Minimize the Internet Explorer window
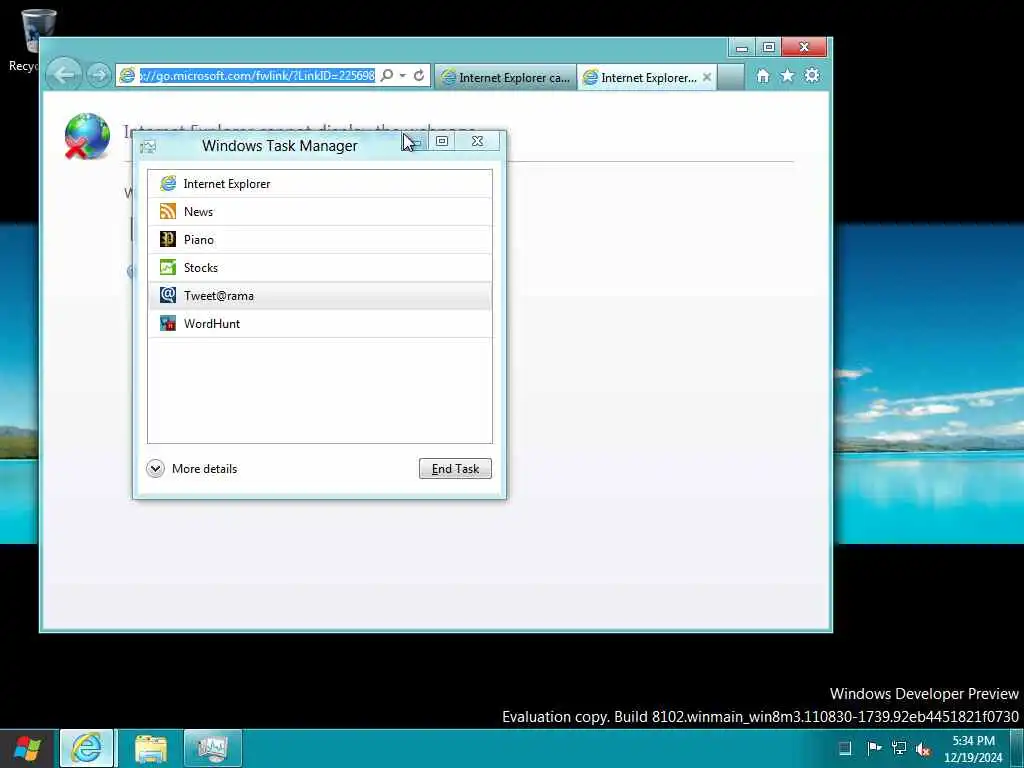Viewport: 1024px width, 768px height. click(x=742, y=48)
